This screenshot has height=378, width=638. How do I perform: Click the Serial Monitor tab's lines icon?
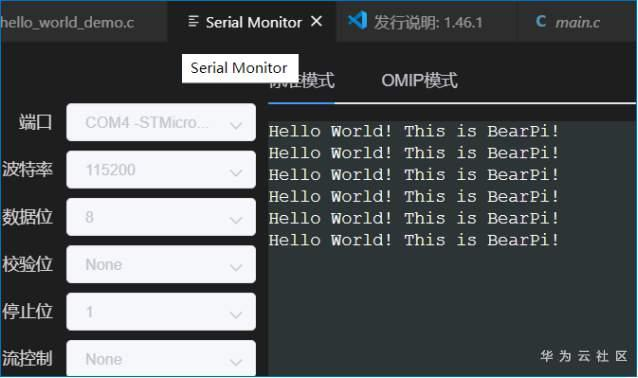194,22
